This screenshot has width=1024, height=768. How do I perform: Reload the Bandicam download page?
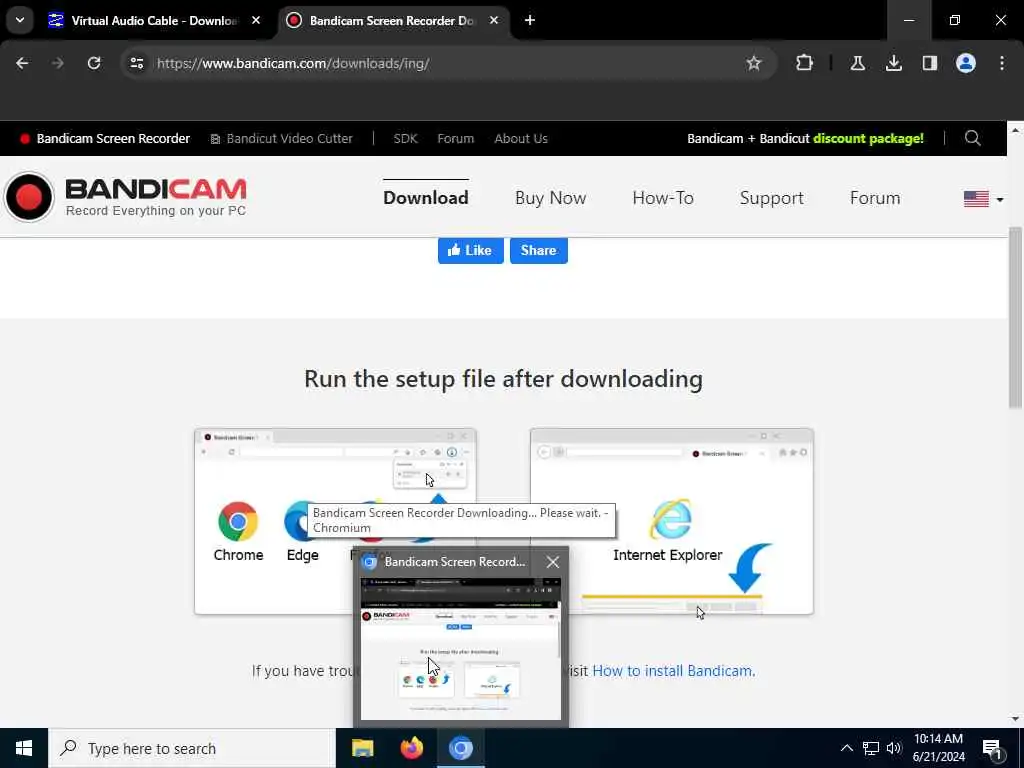(x=94, y=63)
